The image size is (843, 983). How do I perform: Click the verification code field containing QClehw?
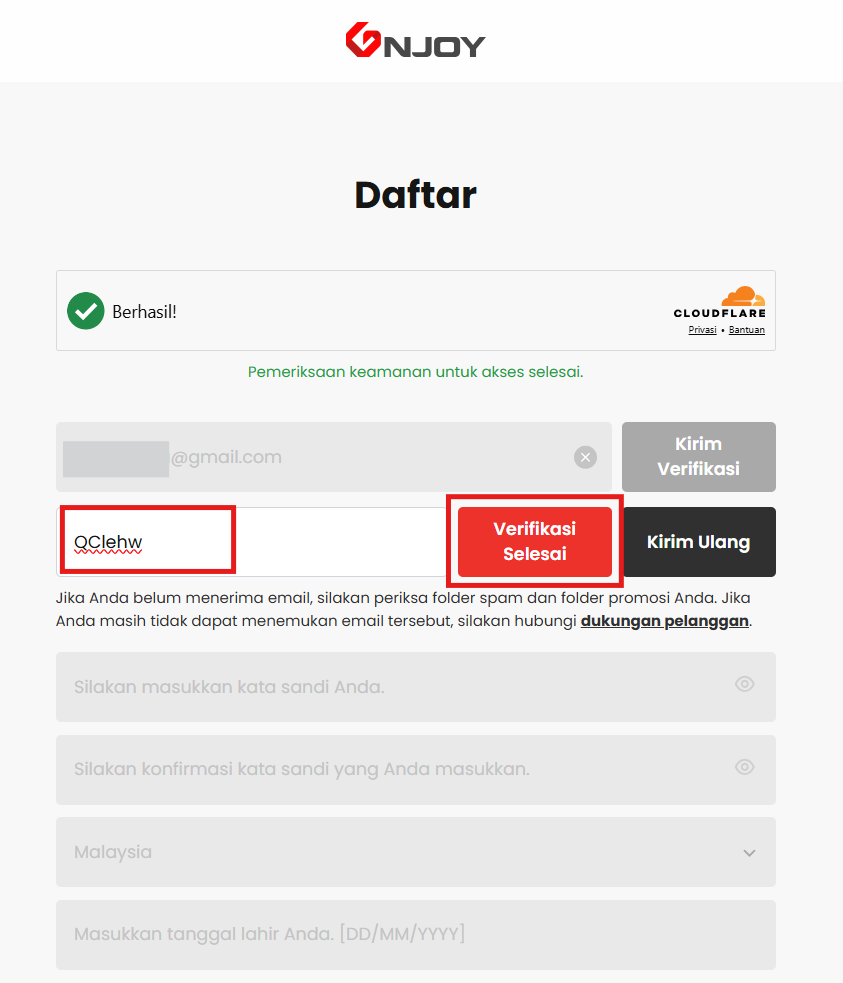251,542
